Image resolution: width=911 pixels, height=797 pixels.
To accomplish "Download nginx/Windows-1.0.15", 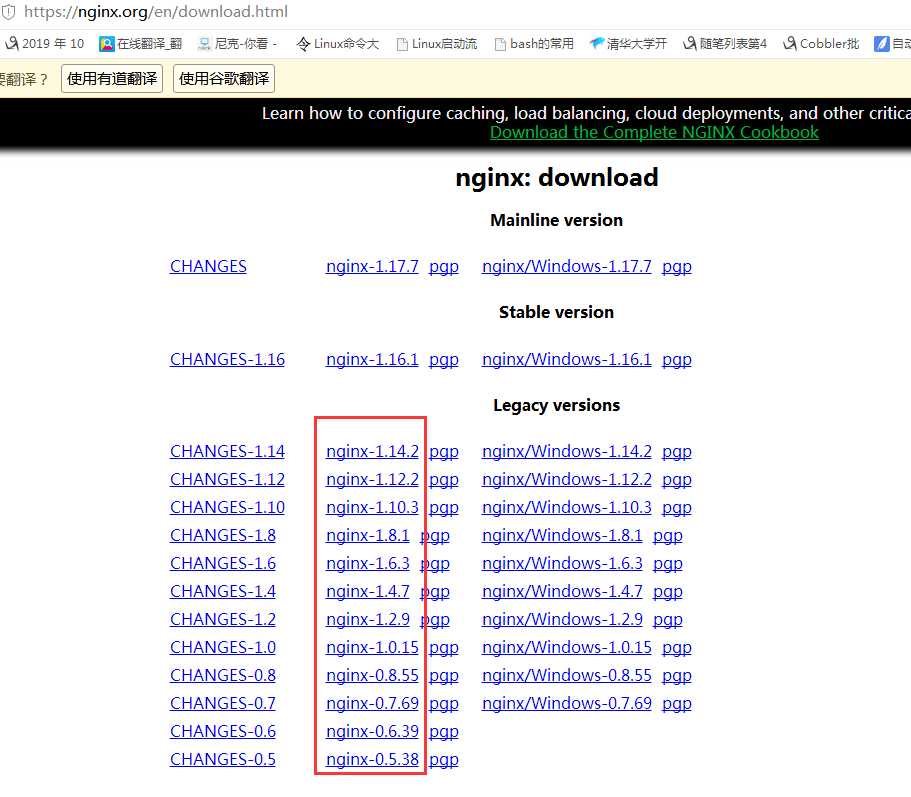I will point(566,647).
